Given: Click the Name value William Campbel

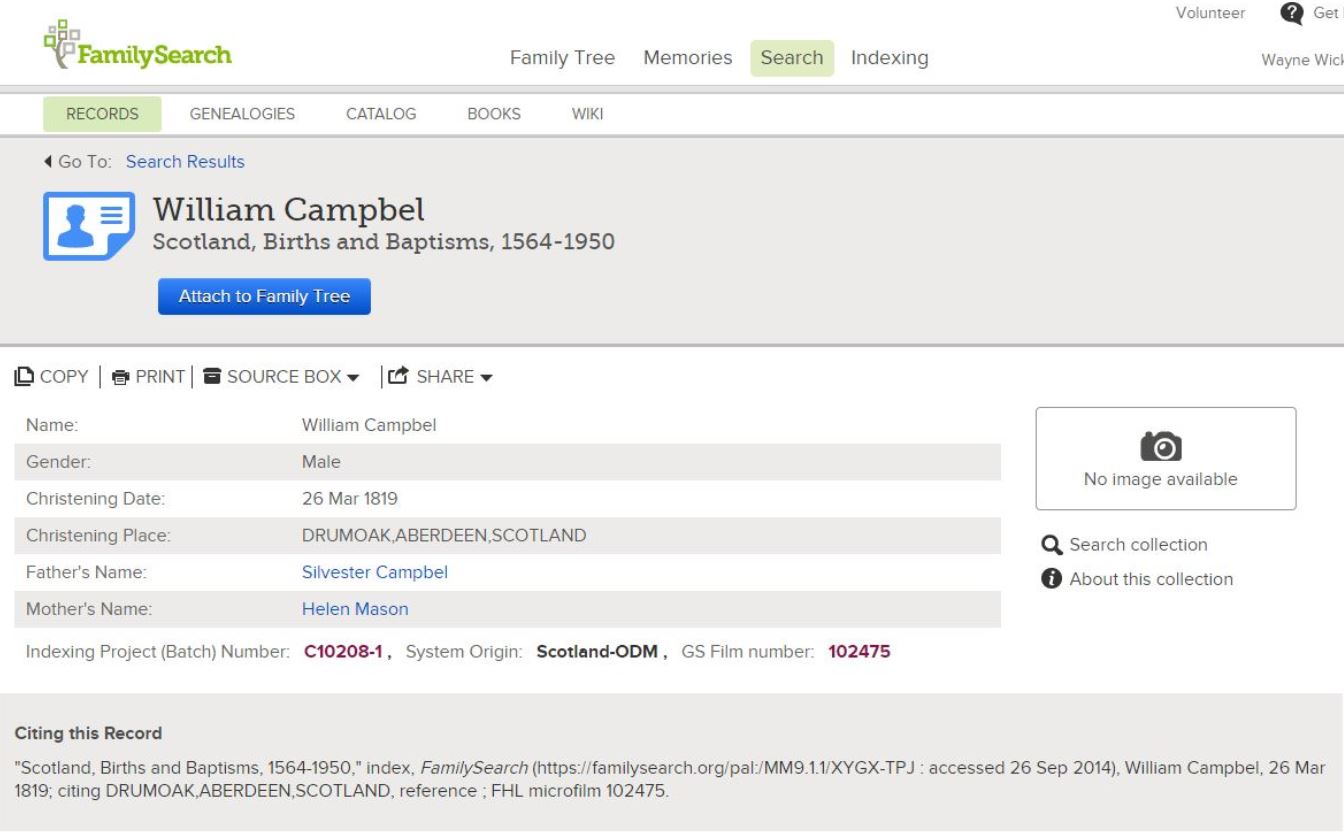Looking at the screenshot, I should [x=369, y=425].
